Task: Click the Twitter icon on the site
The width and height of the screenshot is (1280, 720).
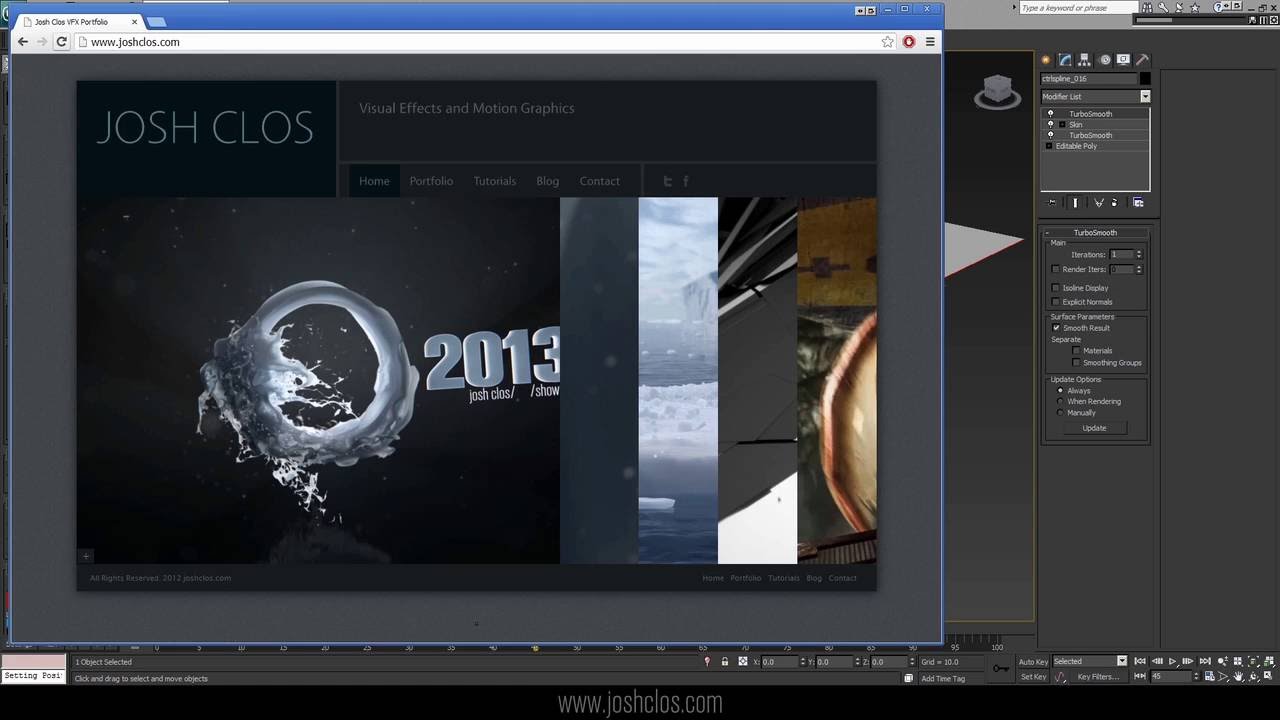Action: pos(668,181)
